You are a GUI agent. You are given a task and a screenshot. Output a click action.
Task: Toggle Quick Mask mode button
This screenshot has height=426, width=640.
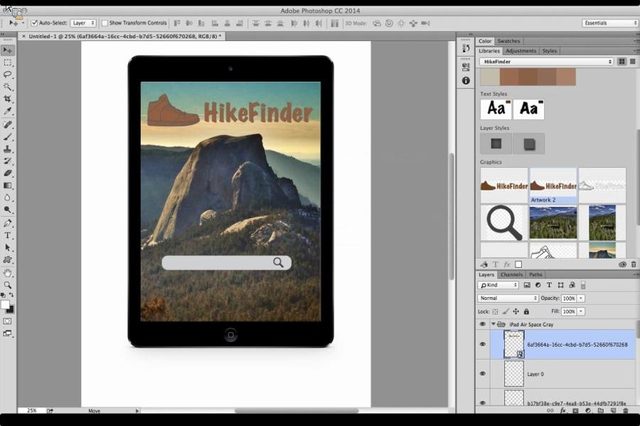point(7,322)
